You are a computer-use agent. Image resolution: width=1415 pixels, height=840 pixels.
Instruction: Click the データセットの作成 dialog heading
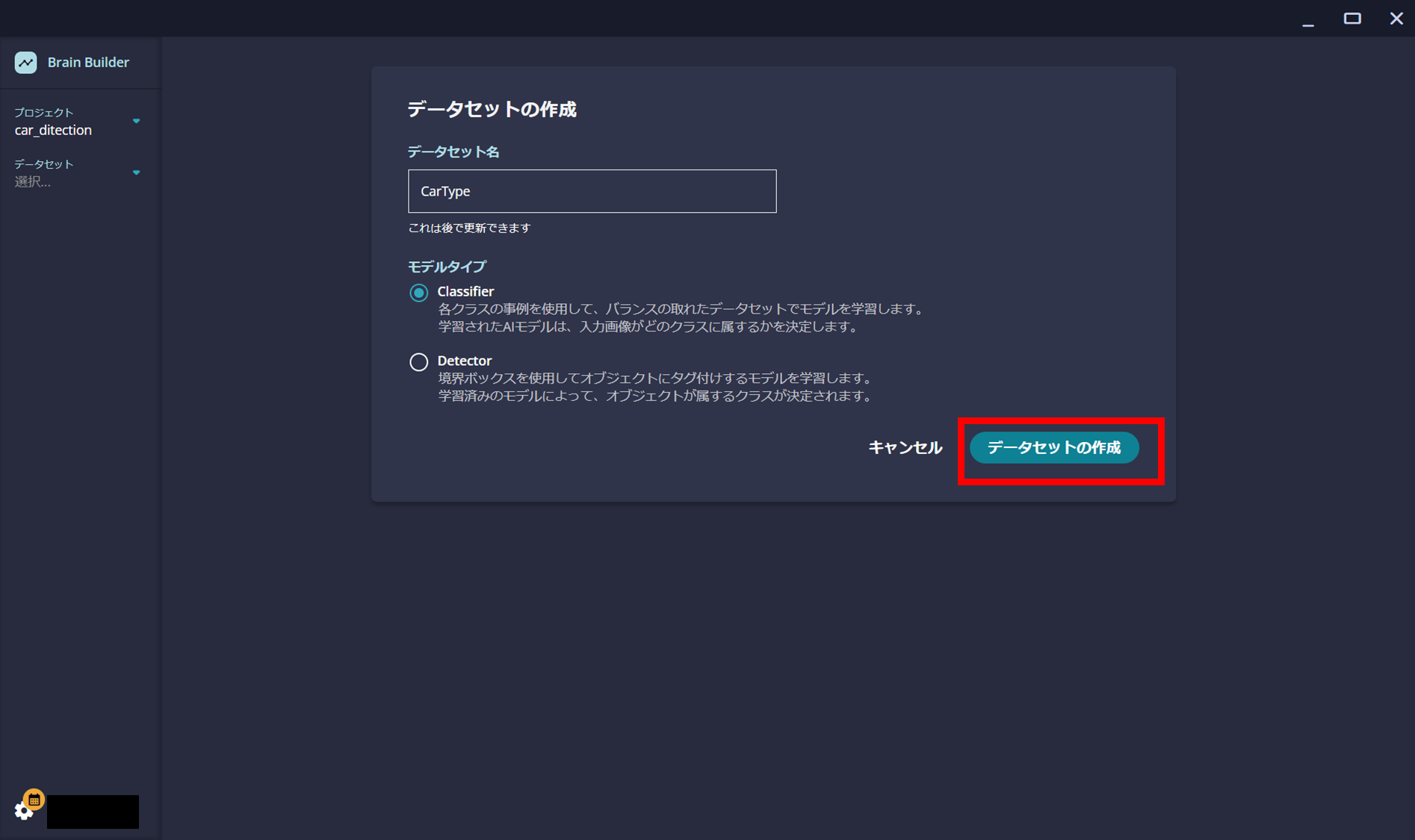tap(492, 110)
